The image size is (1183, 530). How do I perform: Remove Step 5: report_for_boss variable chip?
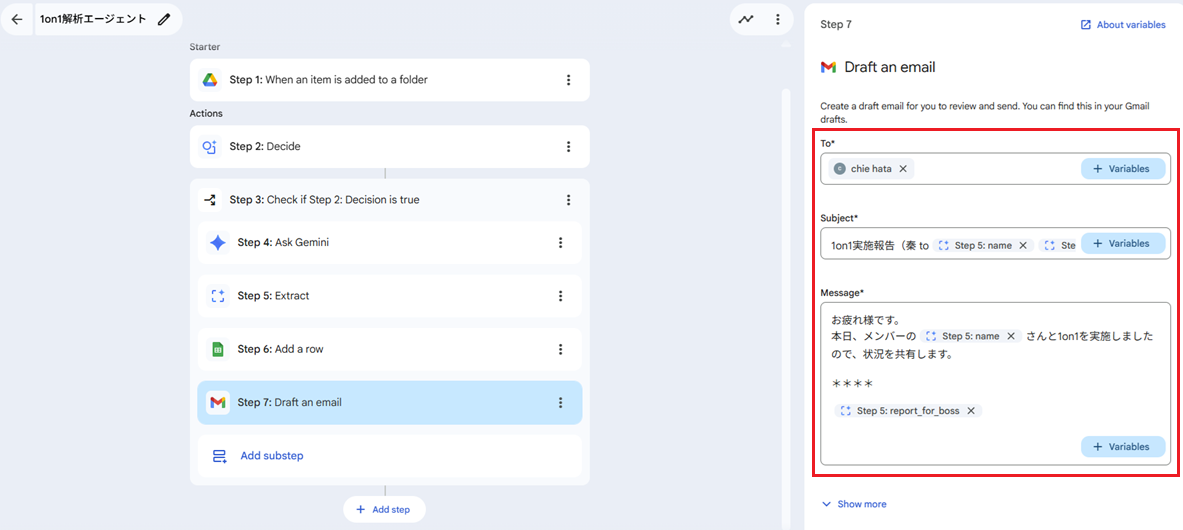pos(971,411)
